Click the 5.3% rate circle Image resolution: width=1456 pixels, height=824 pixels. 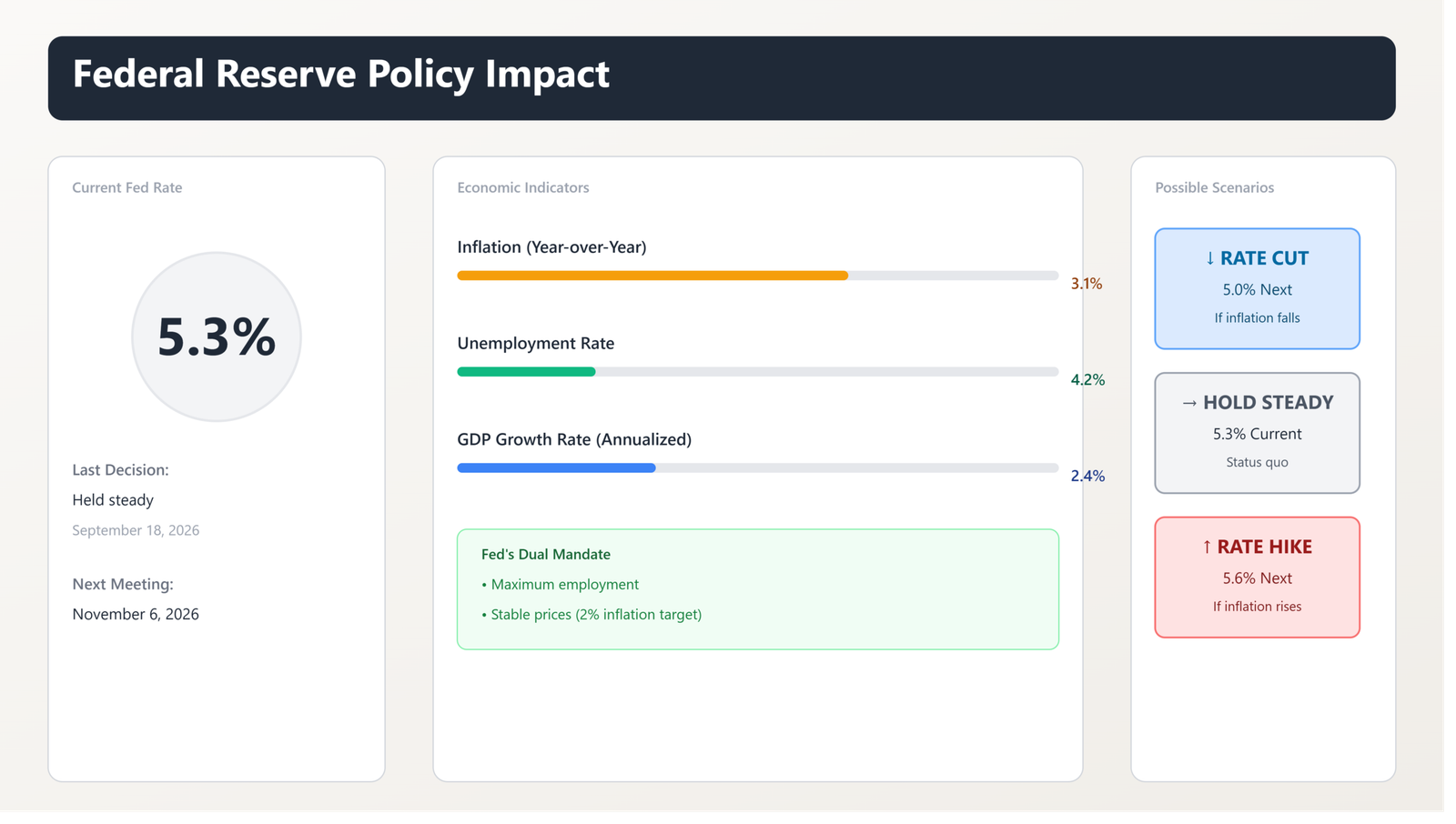tap(217, 337)
